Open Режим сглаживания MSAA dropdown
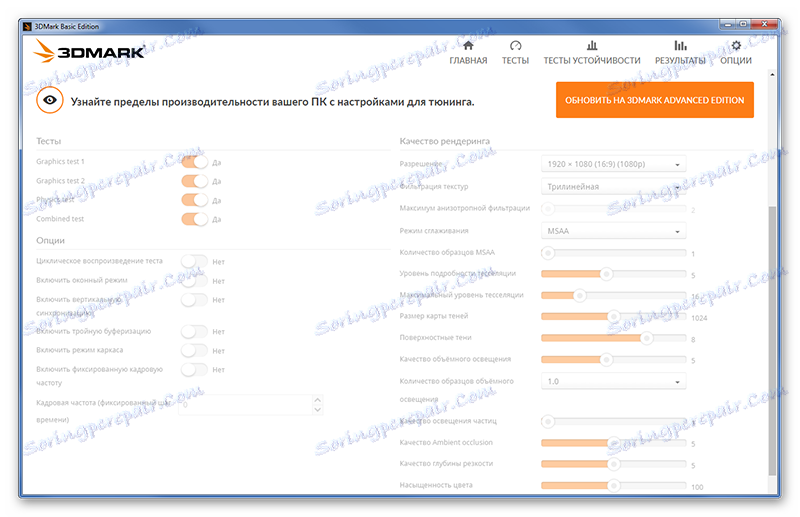 (613, 231)
